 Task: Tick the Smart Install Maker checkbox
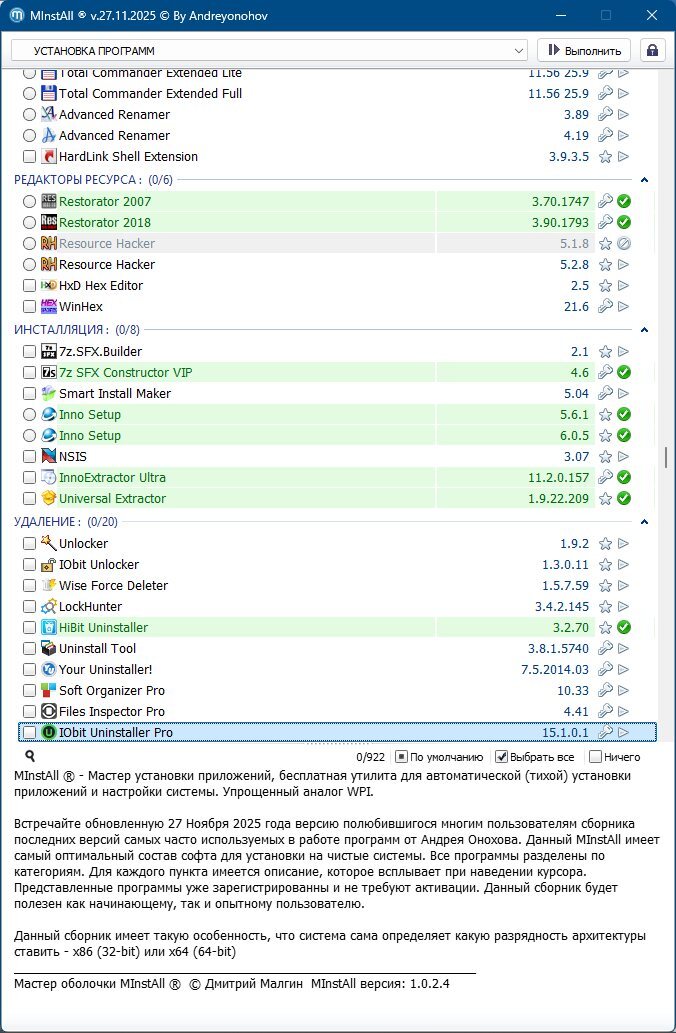[29, 394]
